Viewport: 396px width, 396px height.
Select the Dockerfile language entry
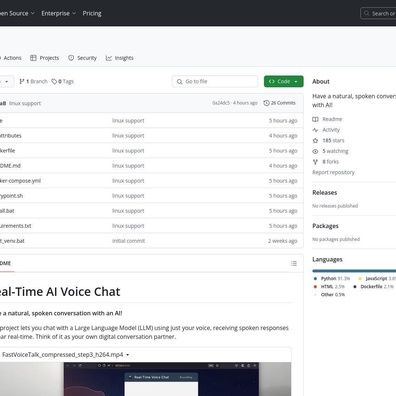(374, 287)
